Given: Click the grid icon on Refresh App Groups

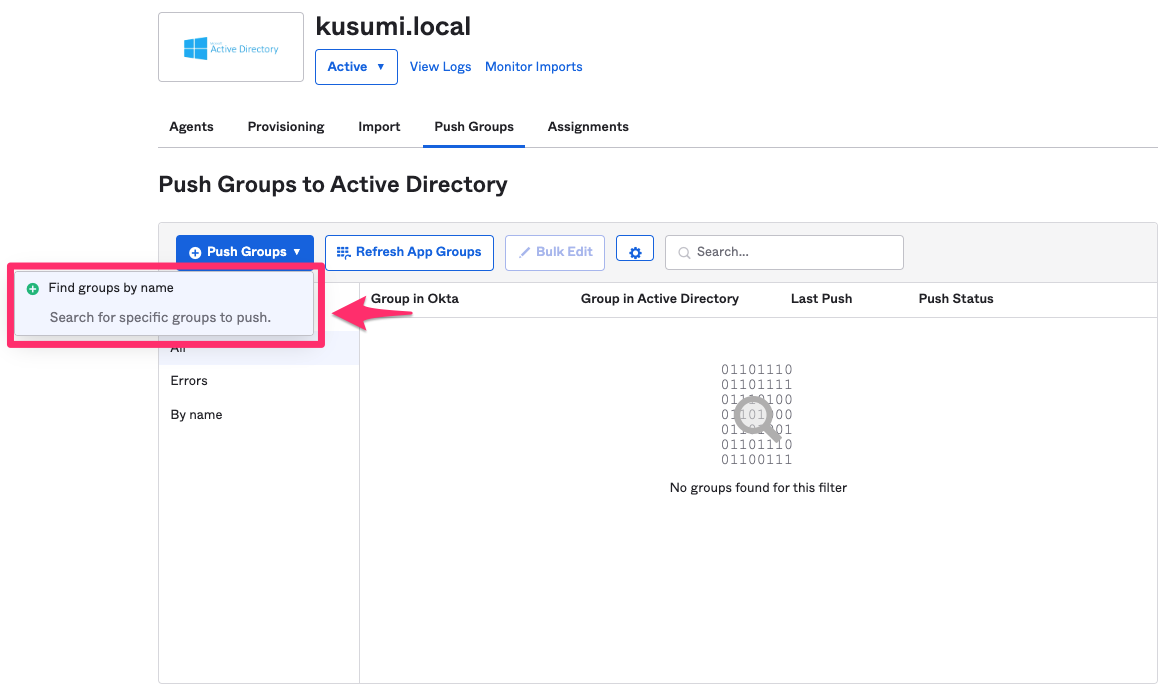Looking at the screenshot, I should click(341, 252).
